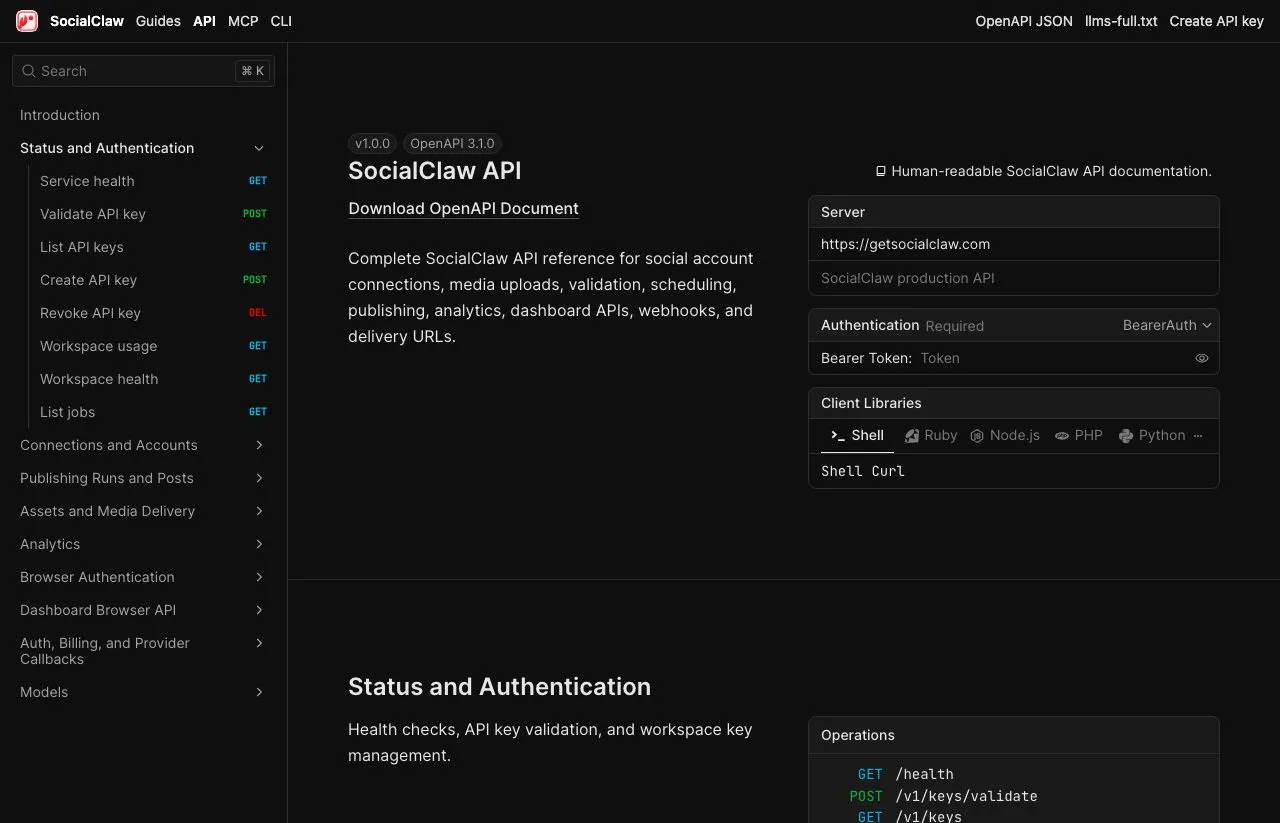Expand Auth, Billing, and Provider Callbacks
The height and width of the screenshot is (823, 1280).
coord(259,643)
